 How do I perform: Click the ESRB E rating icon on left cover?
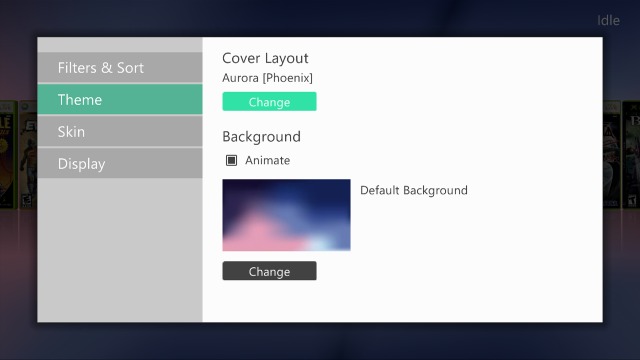coord(27,201)
